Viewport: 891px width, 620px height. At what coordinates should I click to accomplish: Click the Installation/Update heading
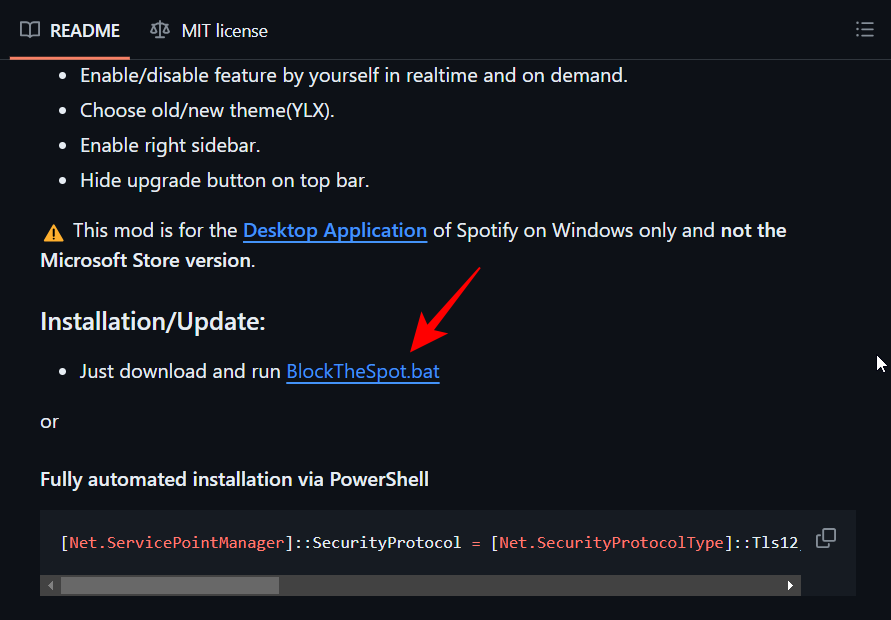[151, 321]
